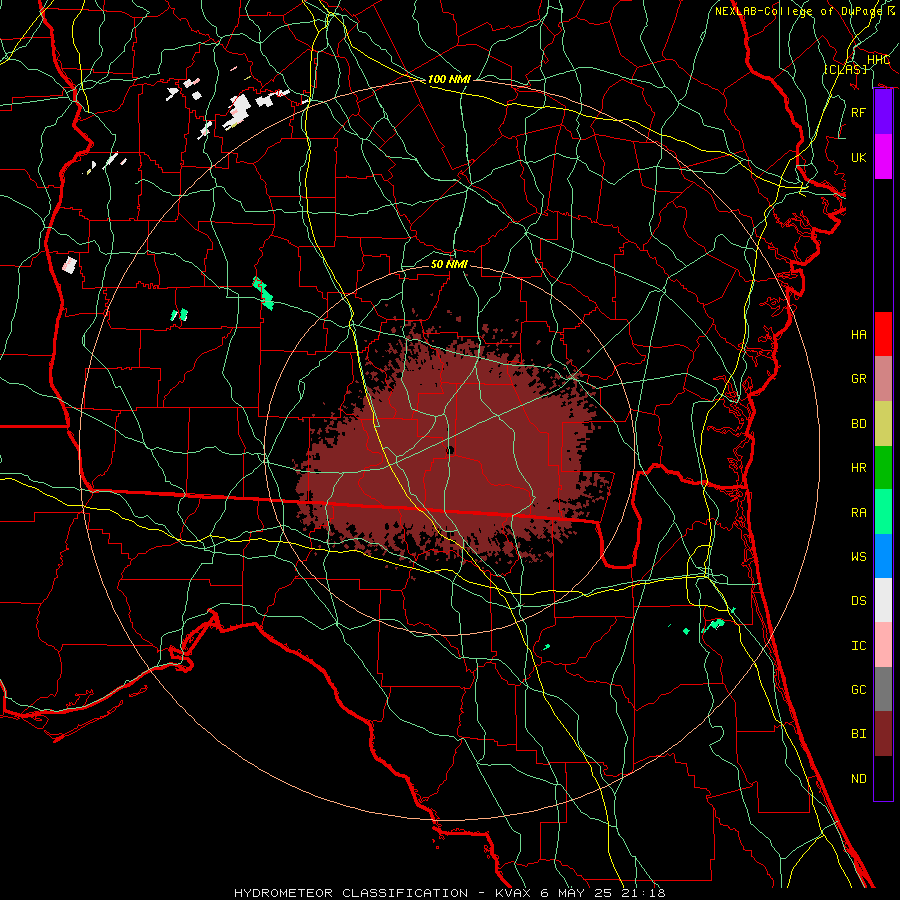This screenshot has height=900, width=900.
Task: Click the 'UK' legend label
Action: point(859,157)
